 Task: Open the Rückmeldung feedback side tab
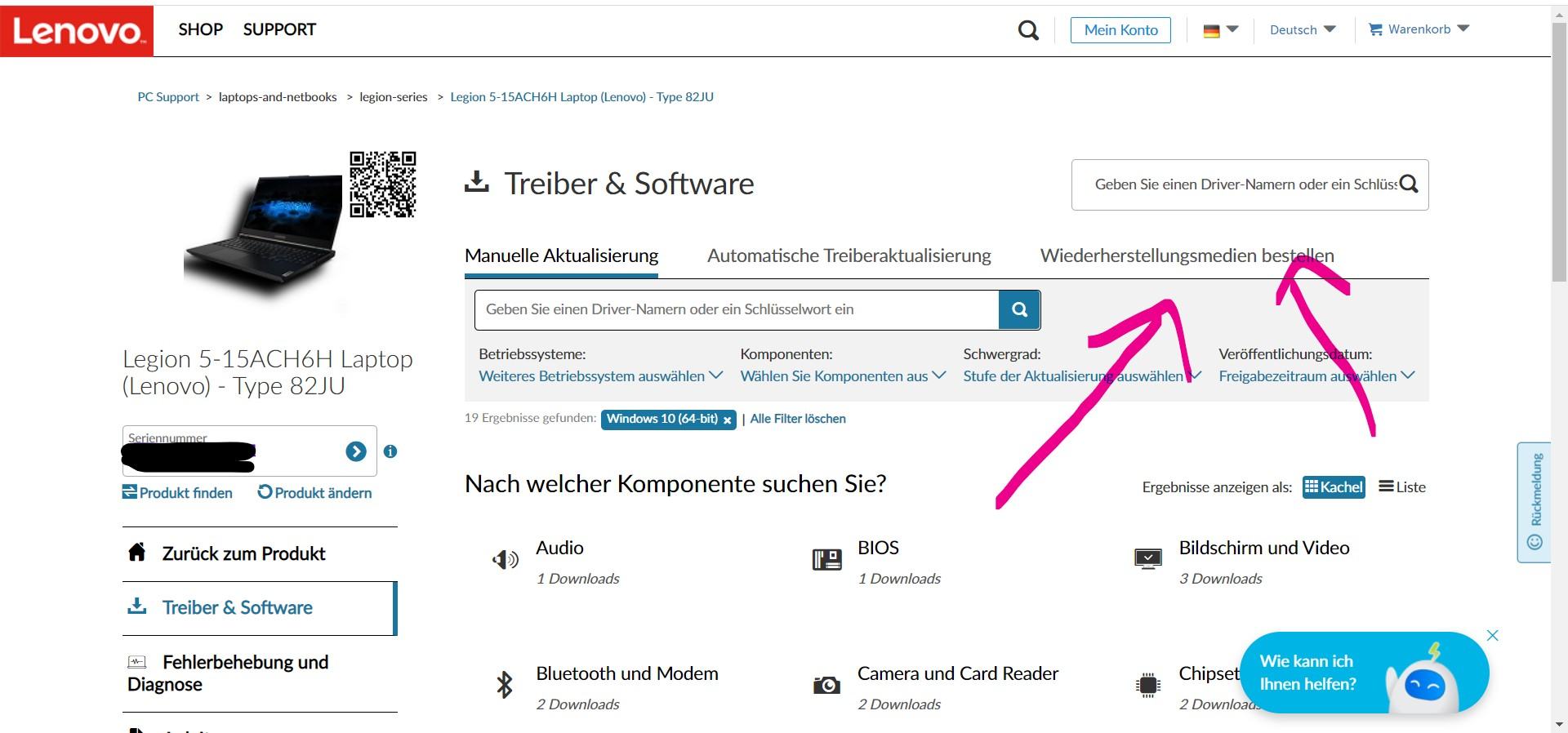click(1535, 502)
